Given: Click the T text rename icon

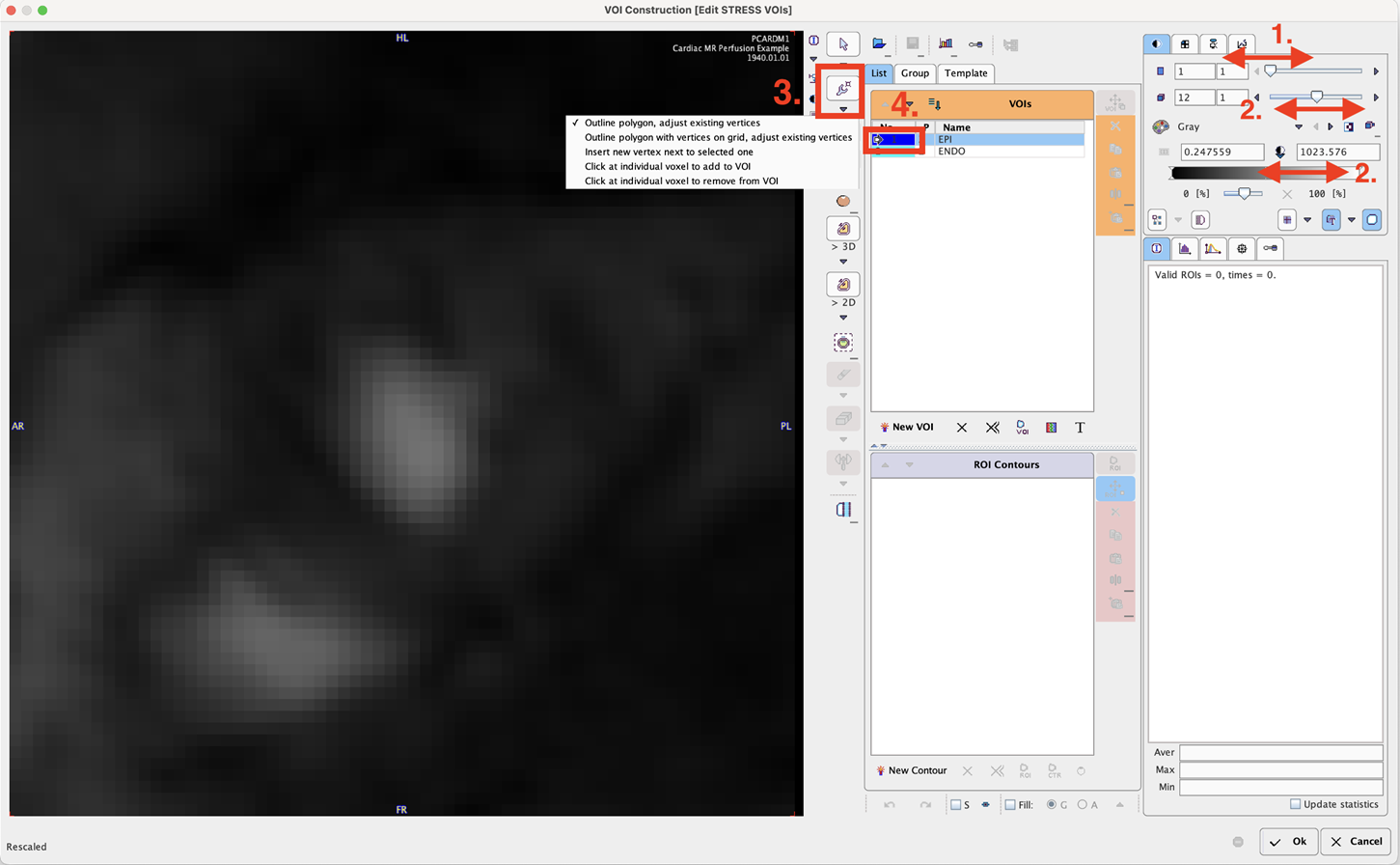Looking at the screenshot, I should pyautogui.click(x=1080, y=428).
